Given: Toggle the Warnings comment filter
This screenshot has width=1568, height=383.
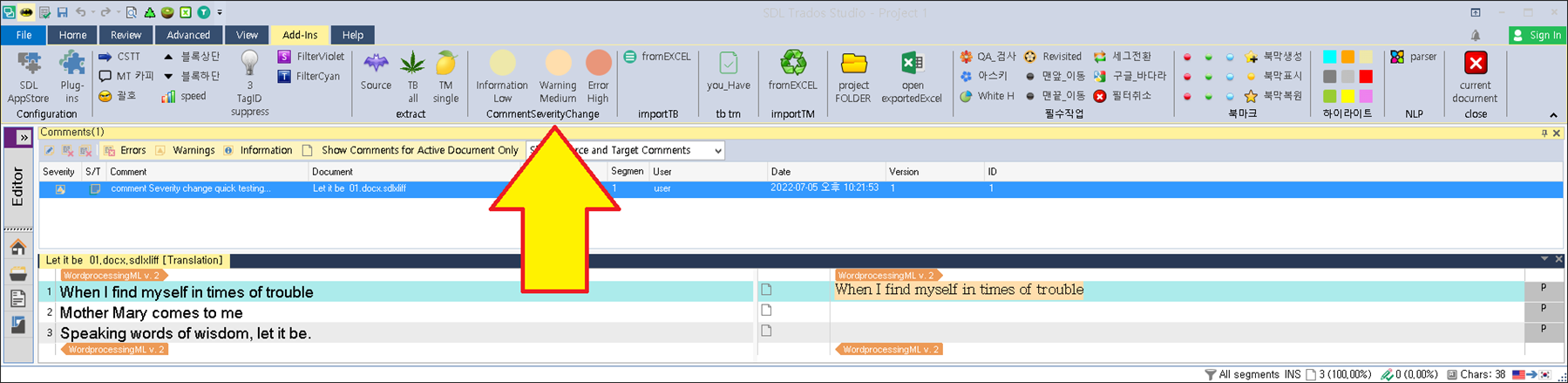Looking at the screenshot, I should tap(185, 150).
